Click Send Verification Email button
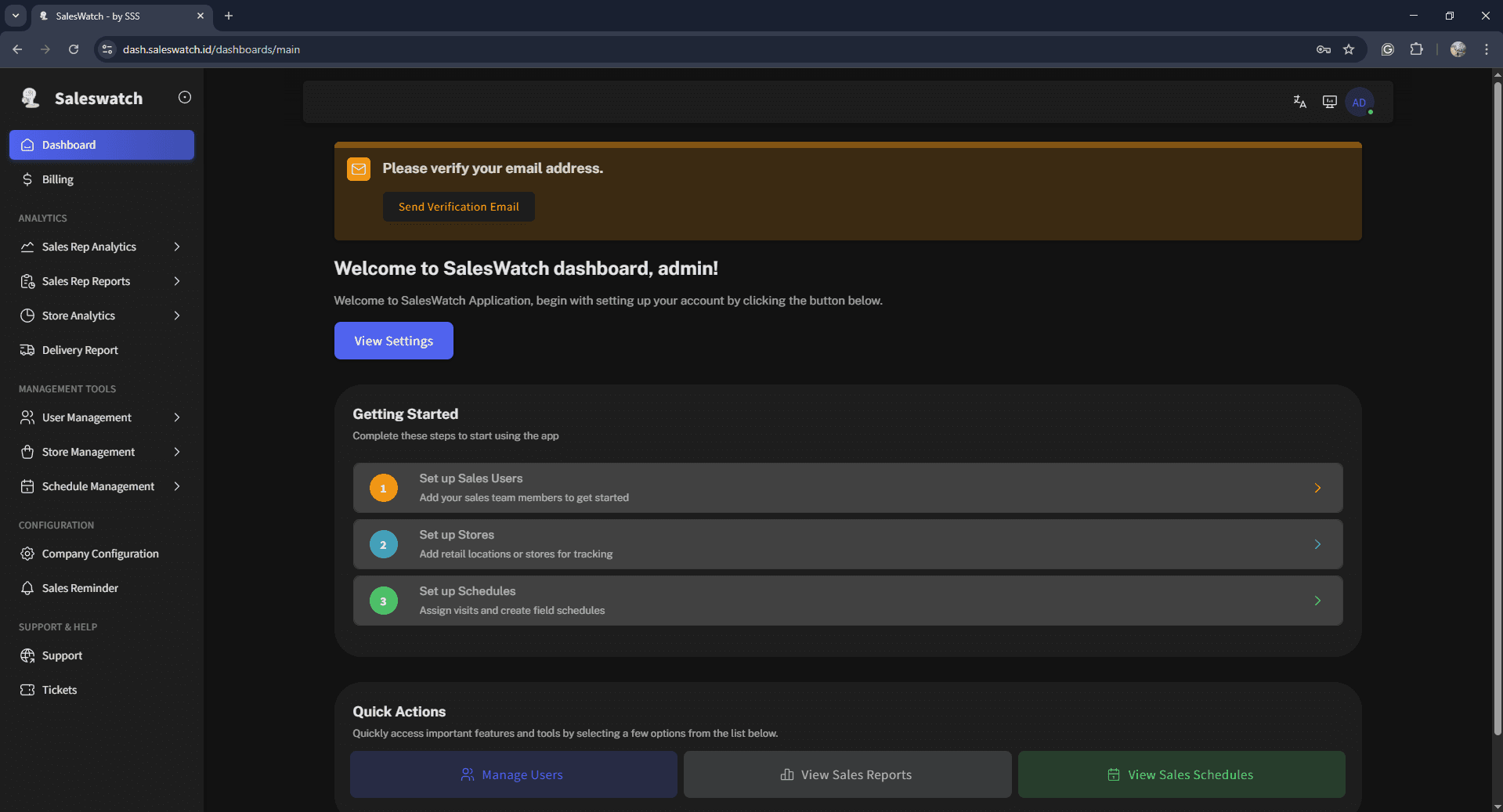Screen dimensions: 1503x812 pyautogui.click(x=458, y=207)
